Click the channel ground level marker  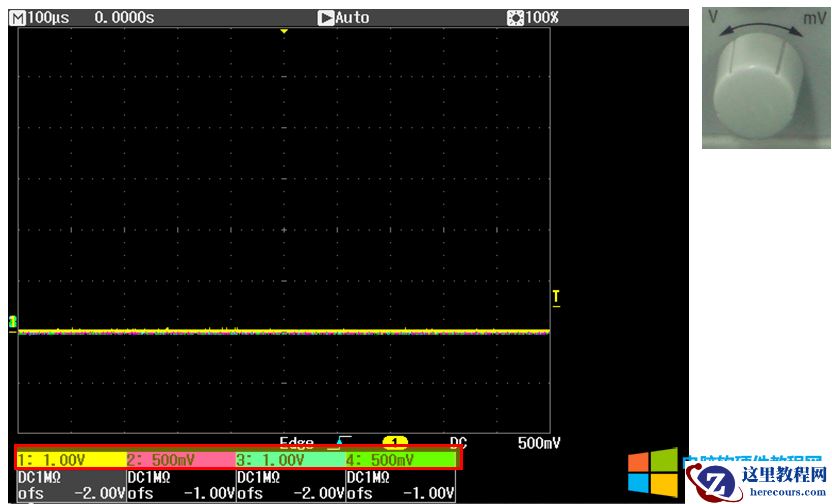(x=13, y=322)
